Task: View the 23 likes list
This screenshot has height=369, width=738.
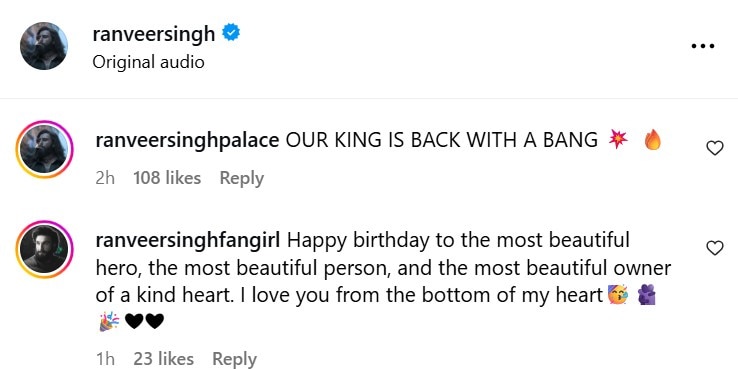Action: [x=163, y=359]
